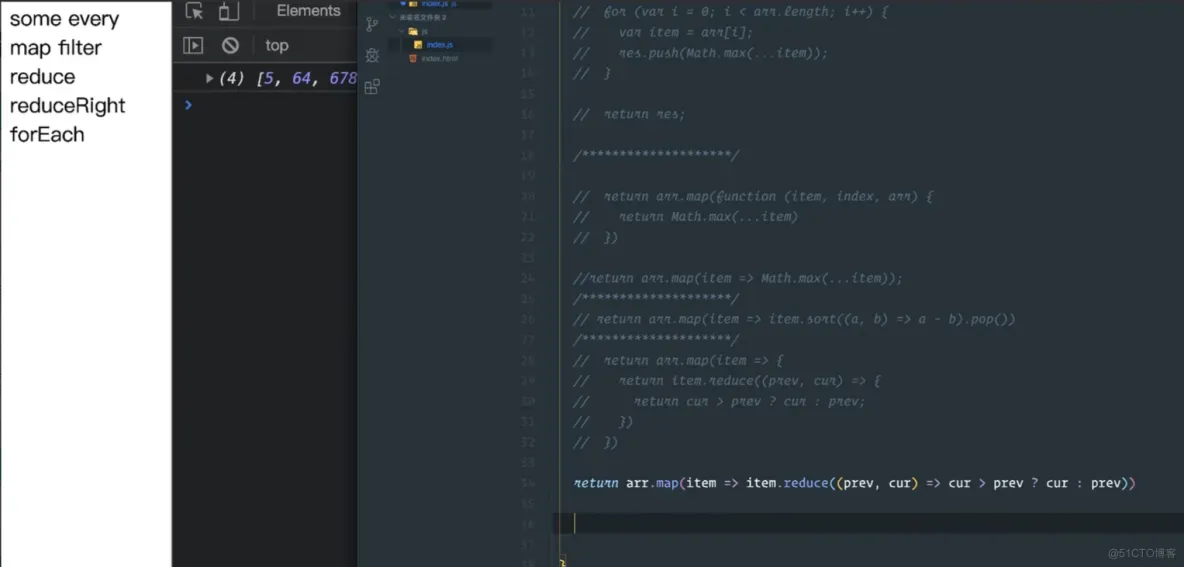Click the 'item.sort((a, b) => a - b).pop()' line
Image resolution: width=1184 pixels, height=567 pixels.
794,319
